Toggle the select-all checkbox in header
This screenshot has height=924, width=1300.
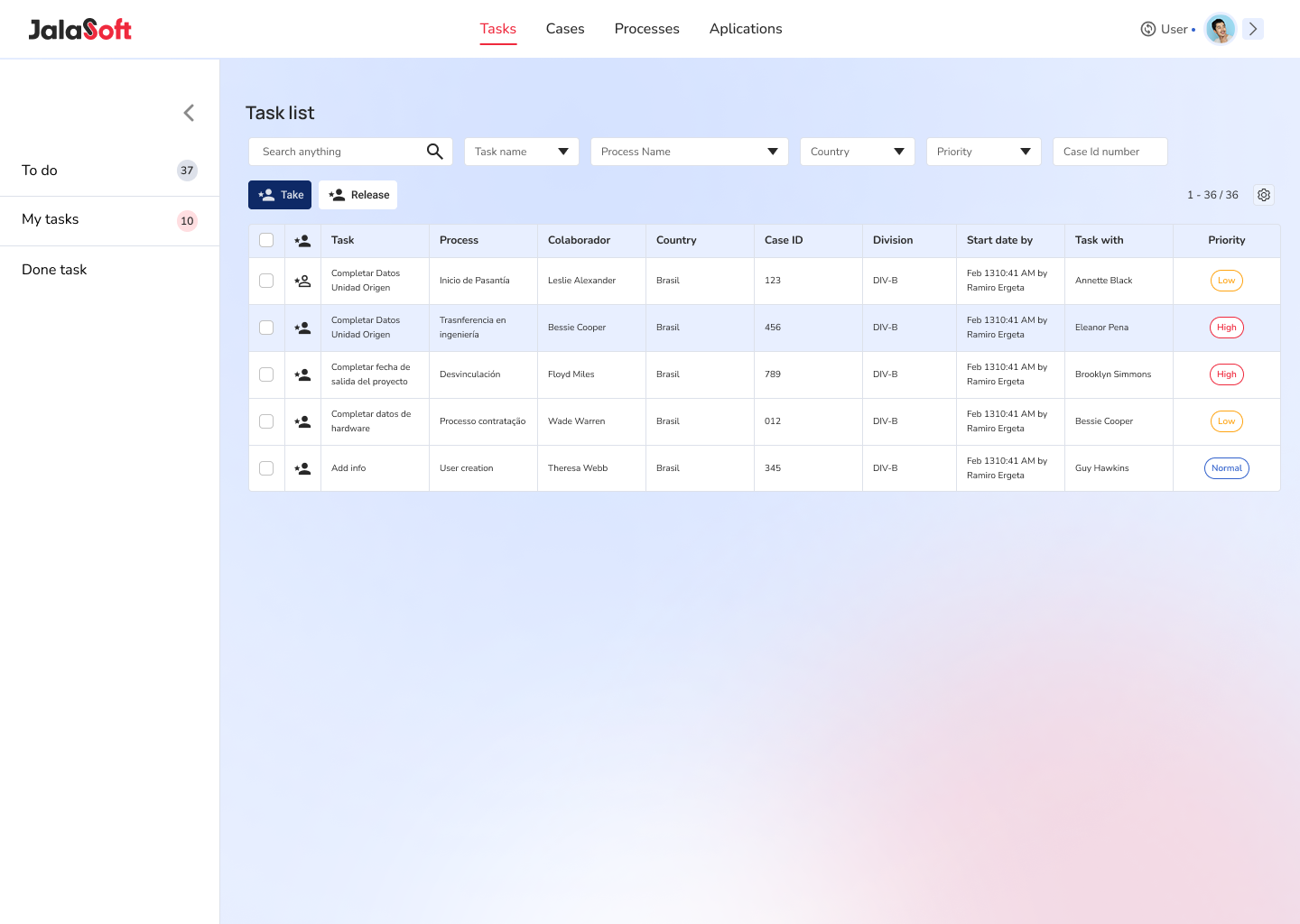(x=266, y=240)
